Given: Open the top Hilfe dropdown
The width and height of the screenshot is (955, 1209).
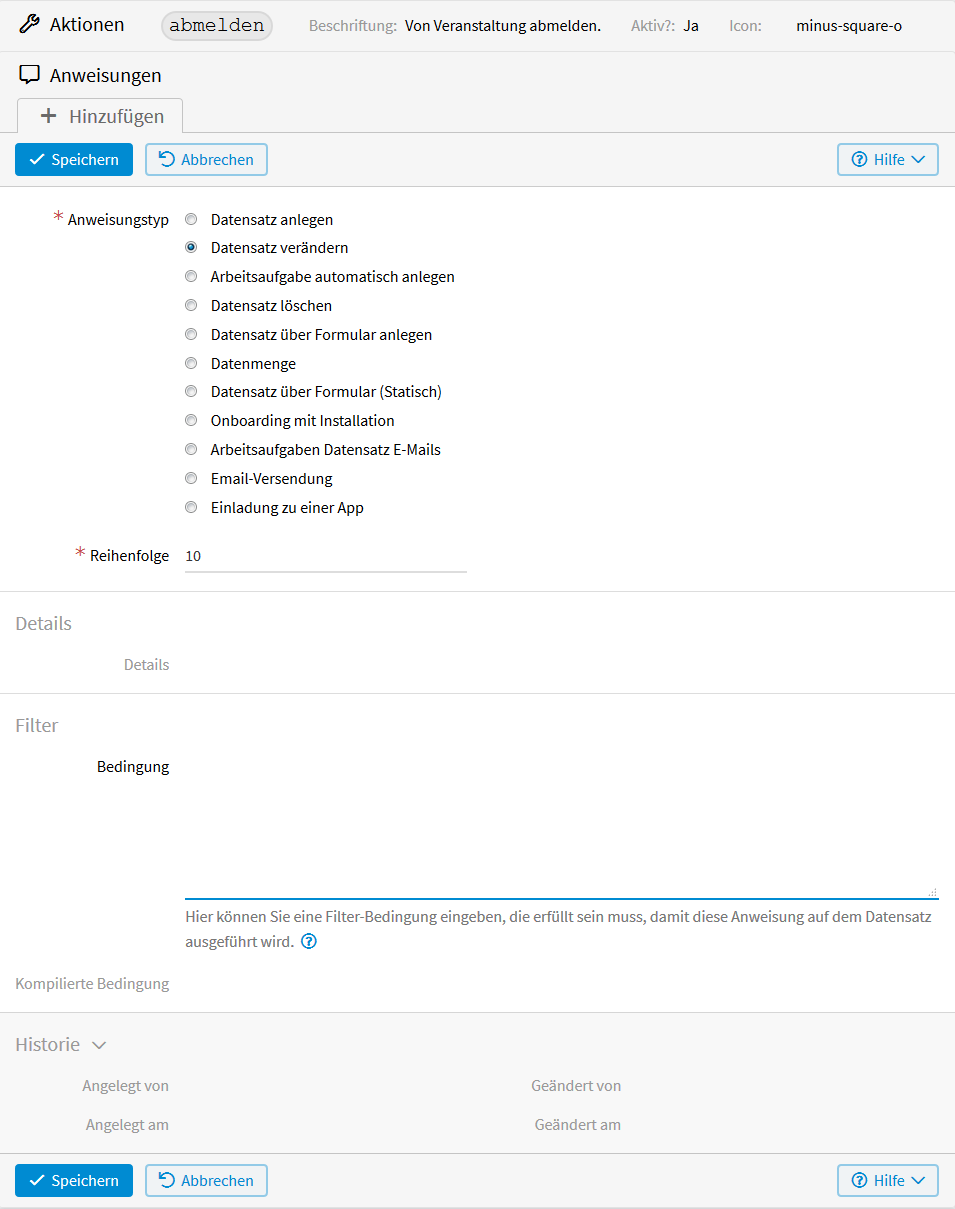Looking at the screenshot, I should tap(887, 160).
